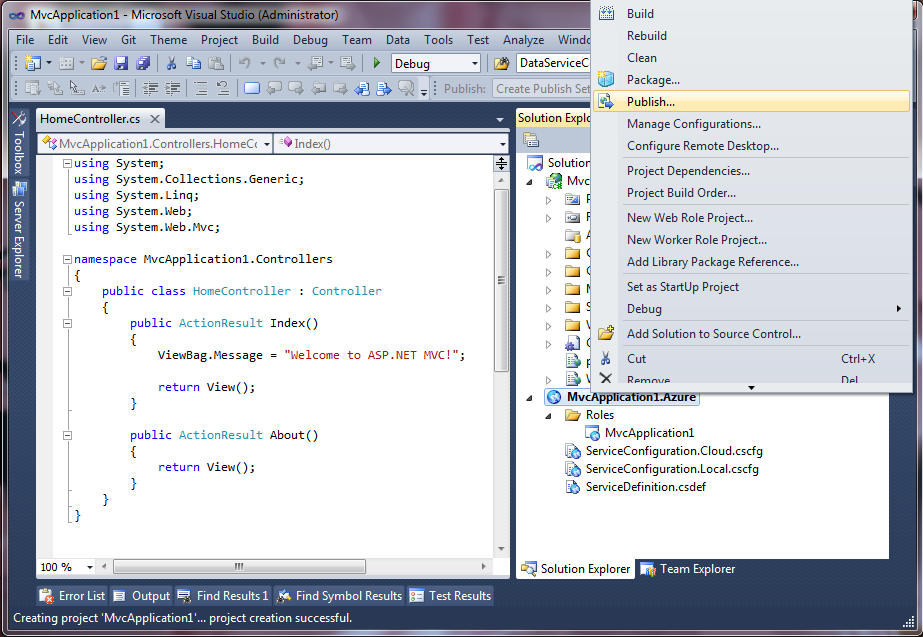The image size is (923, 637).
Task: Select Rebuild from the context menu
Action: coord(752,35)
